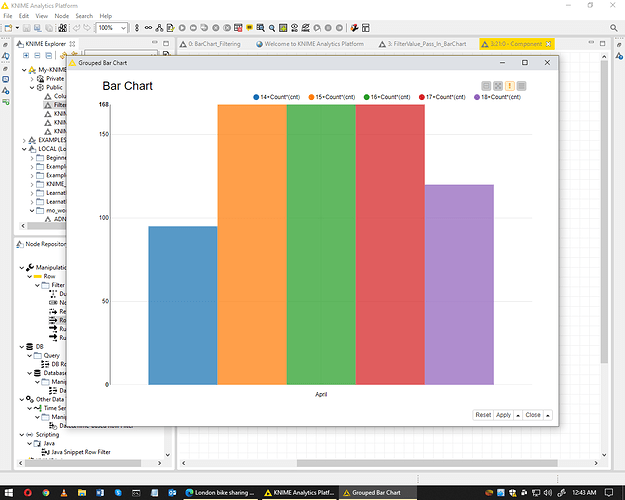This screenshot has width=625, height=500.
Task: Open the Help menu
Action: pyautogui.click(x=106, y=16)
